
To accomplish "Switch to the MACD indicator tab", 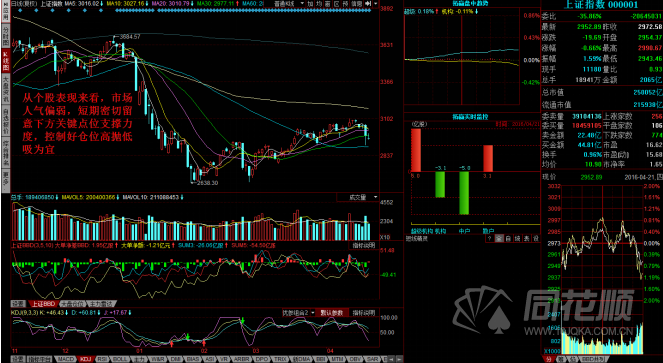I will pos(66,359).
